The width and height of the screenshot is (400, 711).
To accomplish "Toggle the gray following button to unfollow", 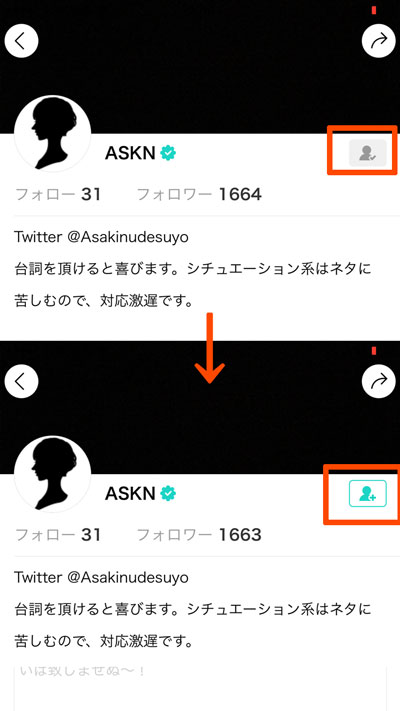I will pos(367,153).
